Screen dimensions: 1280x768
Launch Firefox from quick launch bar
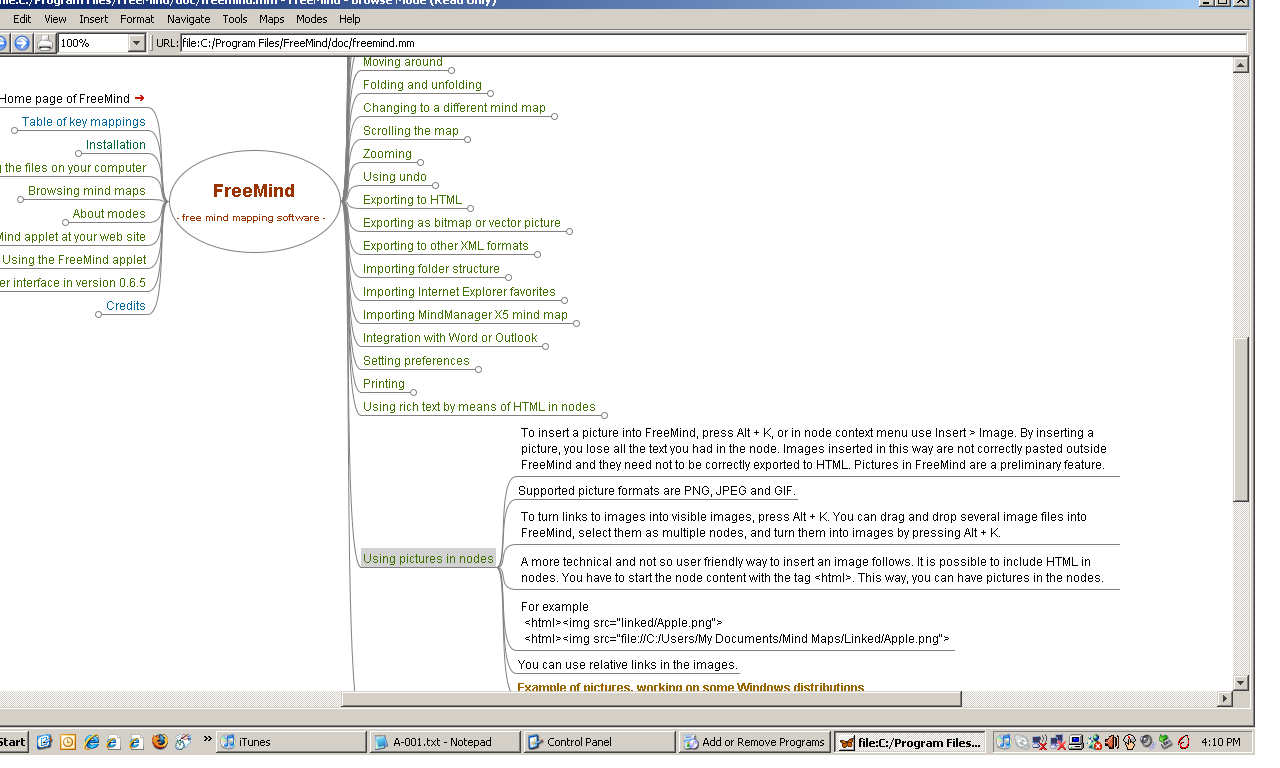click(160, 742)
